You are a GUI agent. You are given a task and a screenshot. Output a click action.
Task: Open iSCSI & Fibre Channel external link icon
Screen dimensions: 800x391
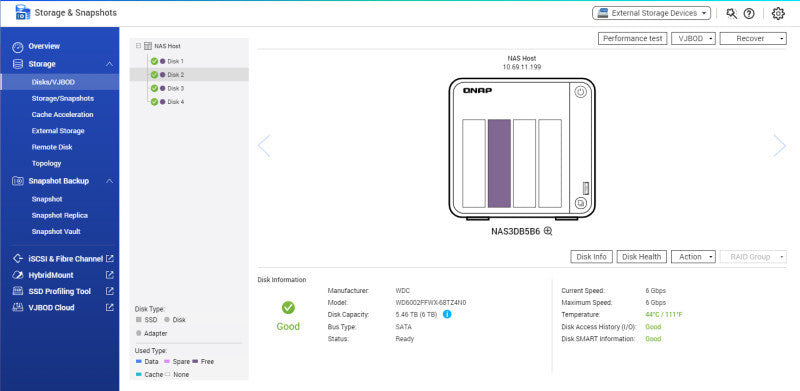(110, 259)
